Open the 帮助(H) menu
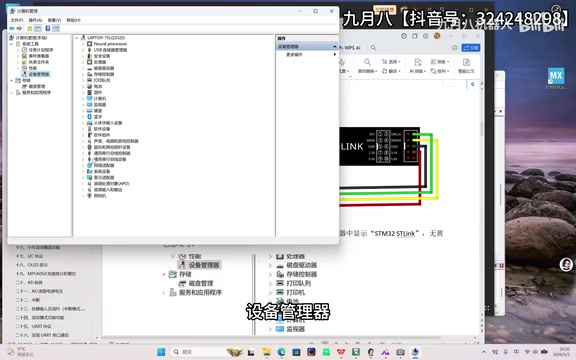 coord(73,20)
